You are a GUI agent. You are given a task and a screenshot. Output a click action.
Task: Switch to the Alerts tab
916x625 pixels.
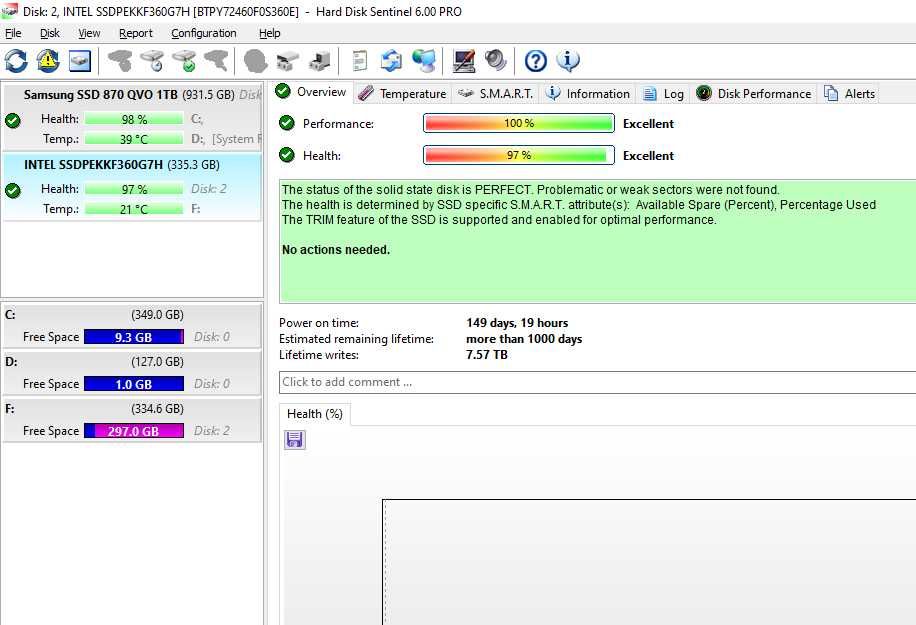click(849, 93)
